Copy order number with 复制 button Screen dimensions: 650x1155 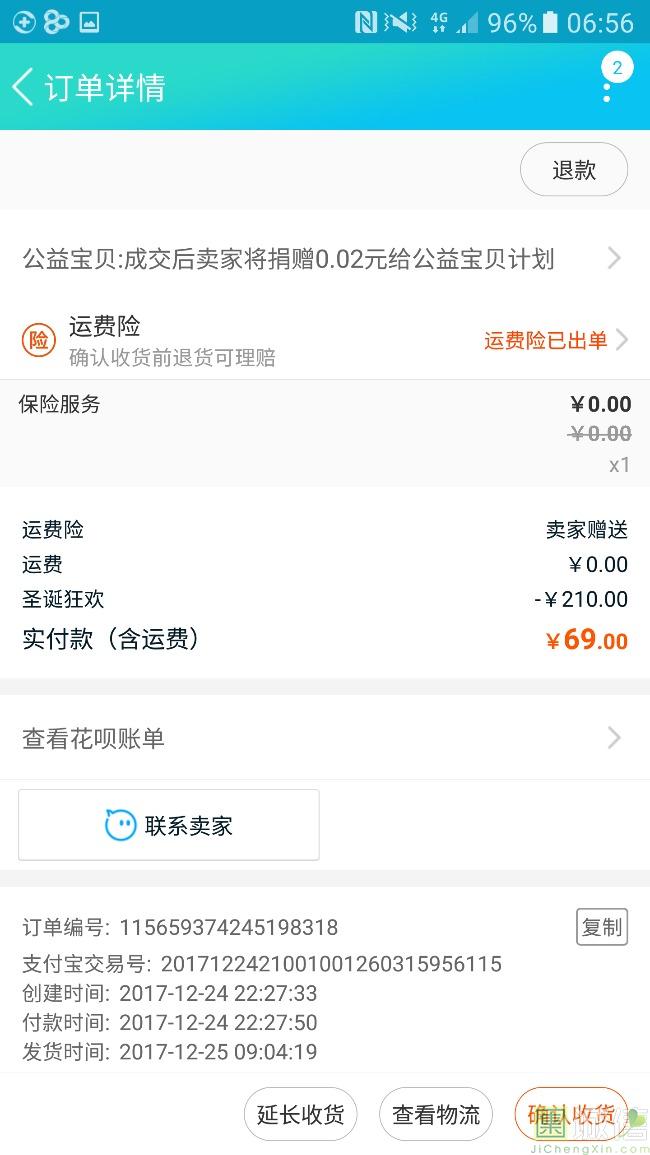[x=602, y=927]
